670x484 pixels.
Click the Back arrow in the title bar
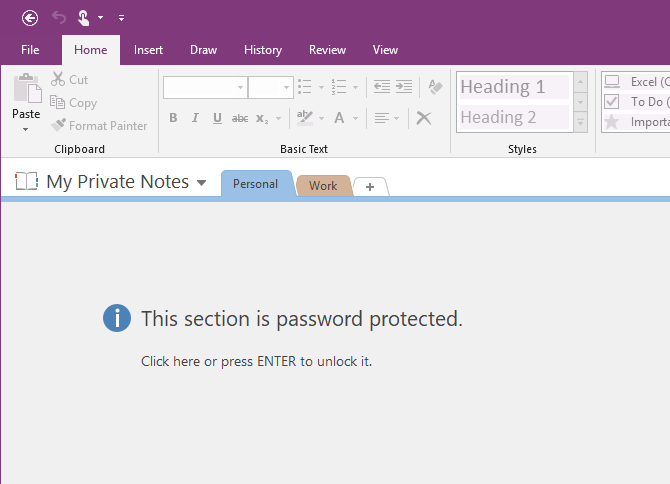pos(30,17)
